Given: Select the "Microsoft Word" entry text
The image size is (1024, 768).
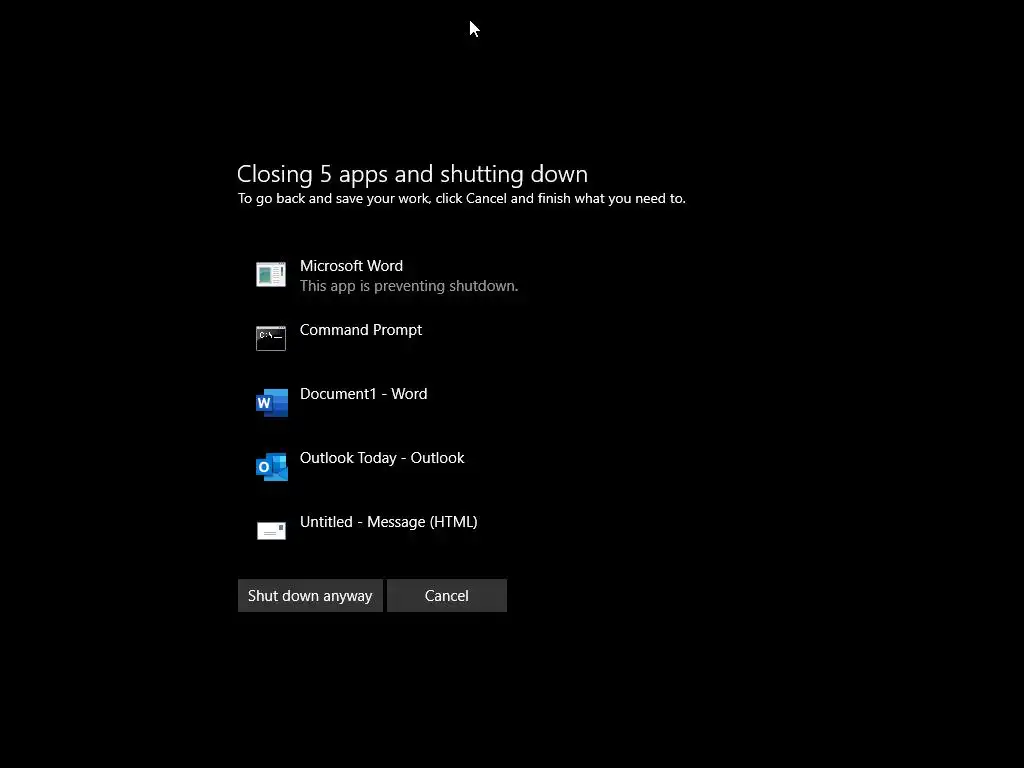Looking at the screenshot, I should 351,266.
